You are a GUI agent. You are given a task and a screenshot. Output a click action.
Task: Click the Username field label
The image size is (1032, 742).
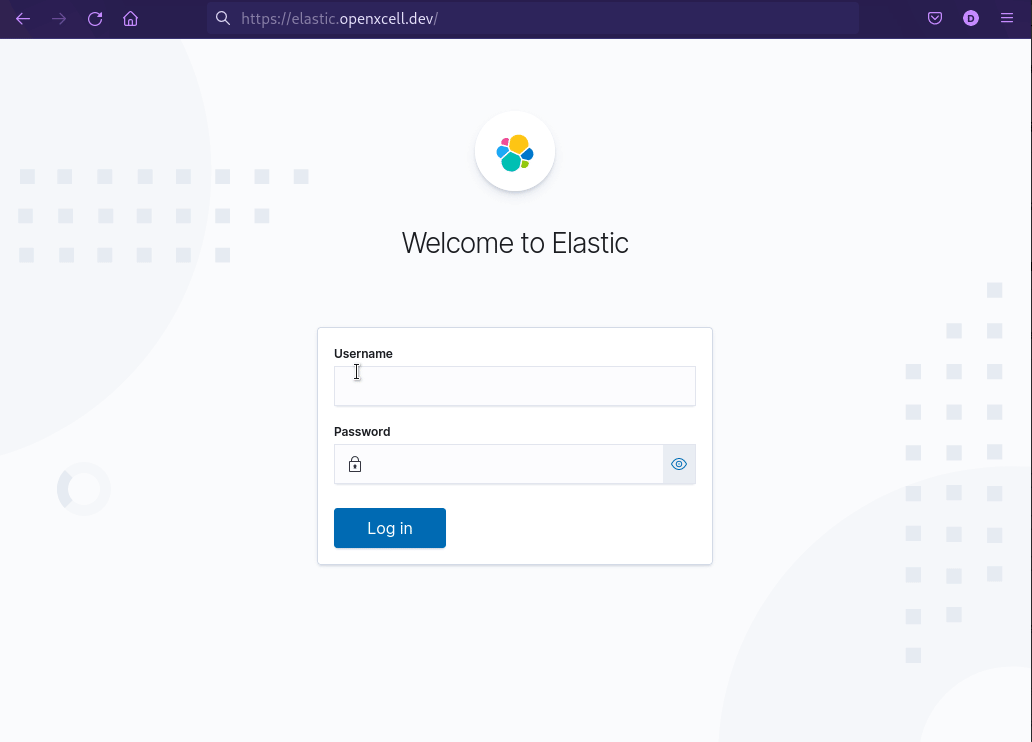(363, 354)
